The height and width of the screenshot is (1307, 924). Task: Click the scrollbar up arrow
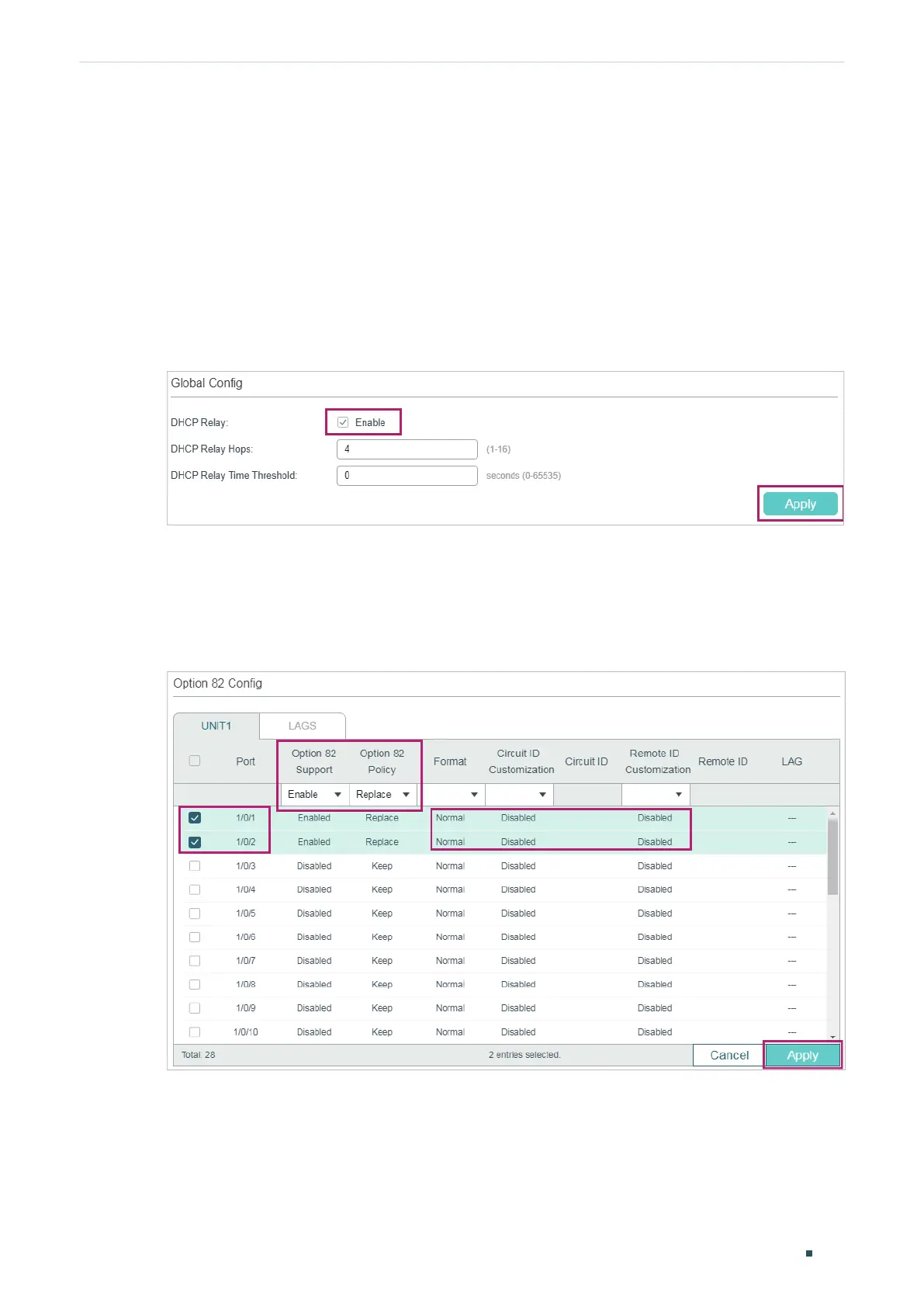tap(832, 813)
